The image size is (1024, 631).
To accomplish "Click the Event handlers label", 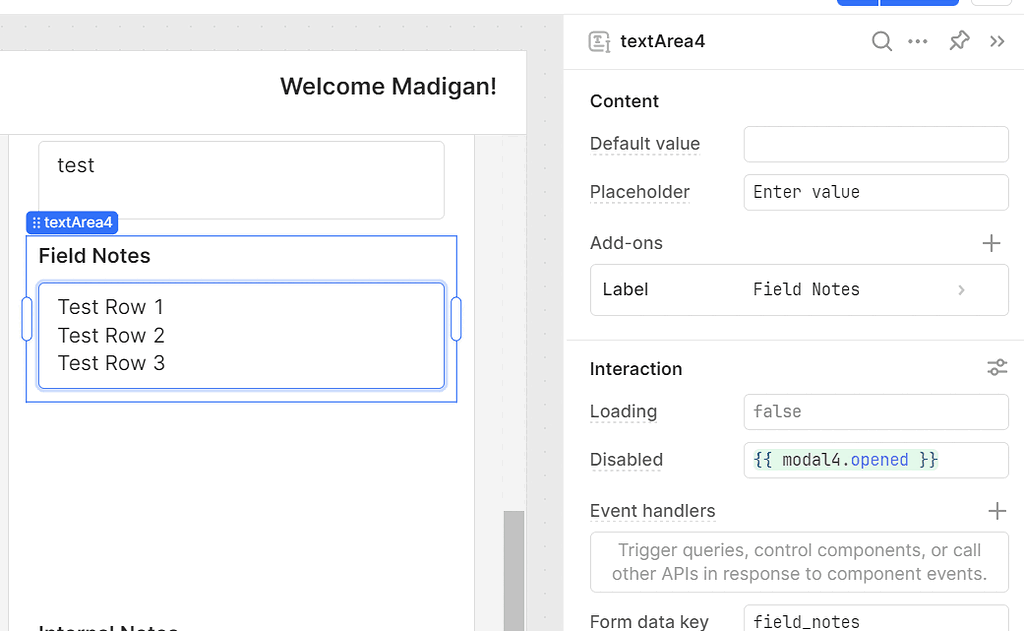I will click(652, 511).
